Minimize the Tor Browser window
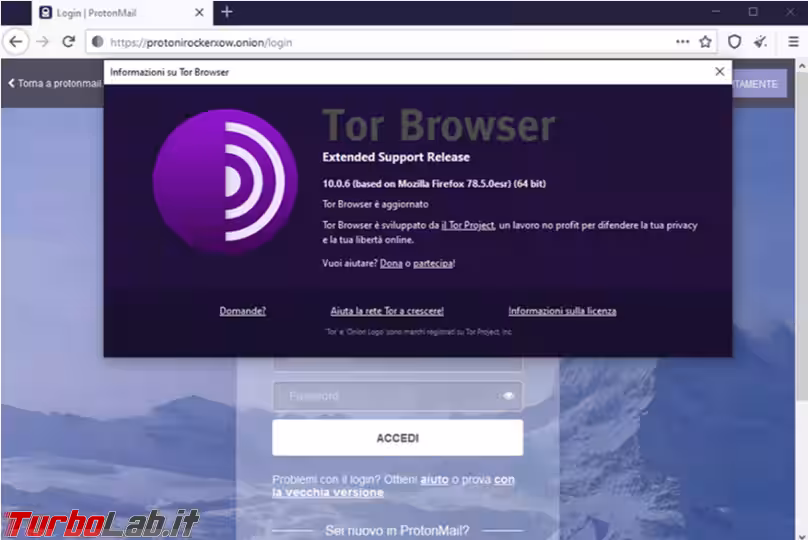Screen dimensions: 808x540 point(716,12)
